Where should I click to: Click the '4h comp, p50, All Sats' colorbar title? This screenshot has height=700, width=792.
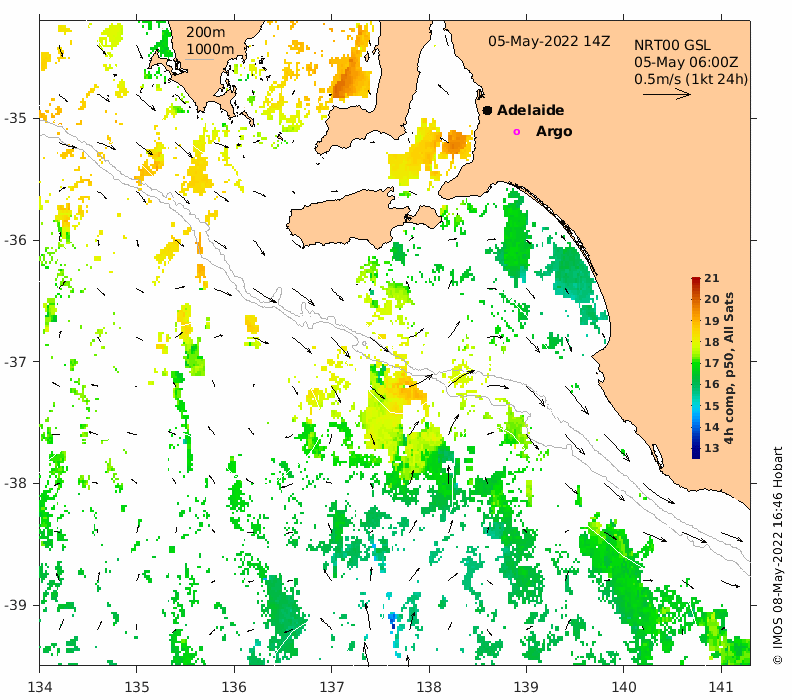(x=728, y=368)
